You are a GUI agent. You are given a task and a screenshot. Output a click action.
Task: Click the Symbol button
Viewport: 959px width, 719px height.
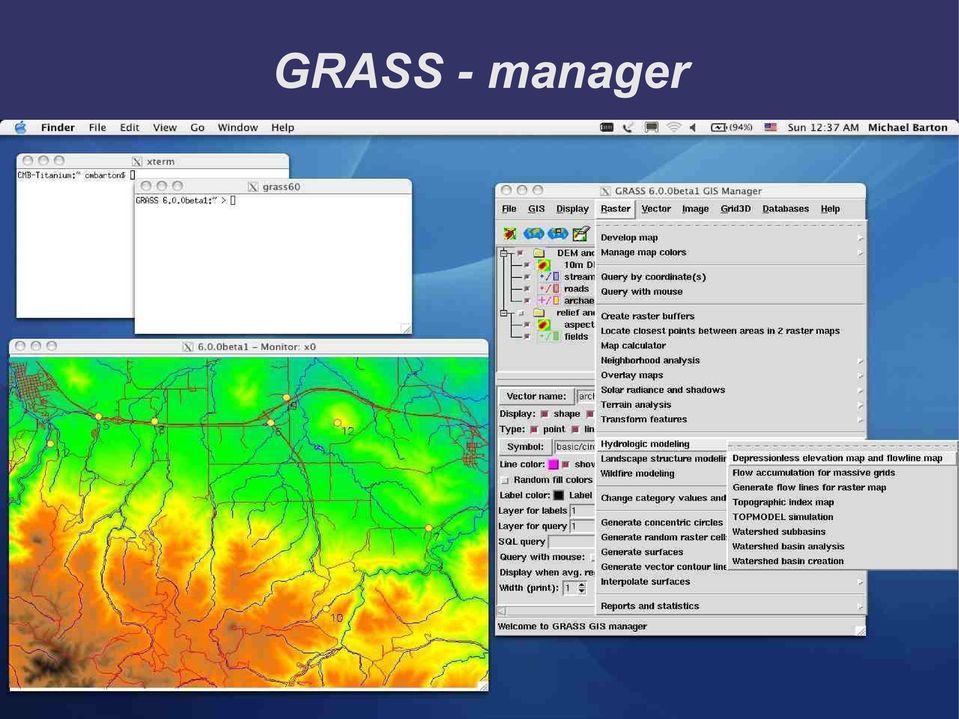click(x=525, y=447)
